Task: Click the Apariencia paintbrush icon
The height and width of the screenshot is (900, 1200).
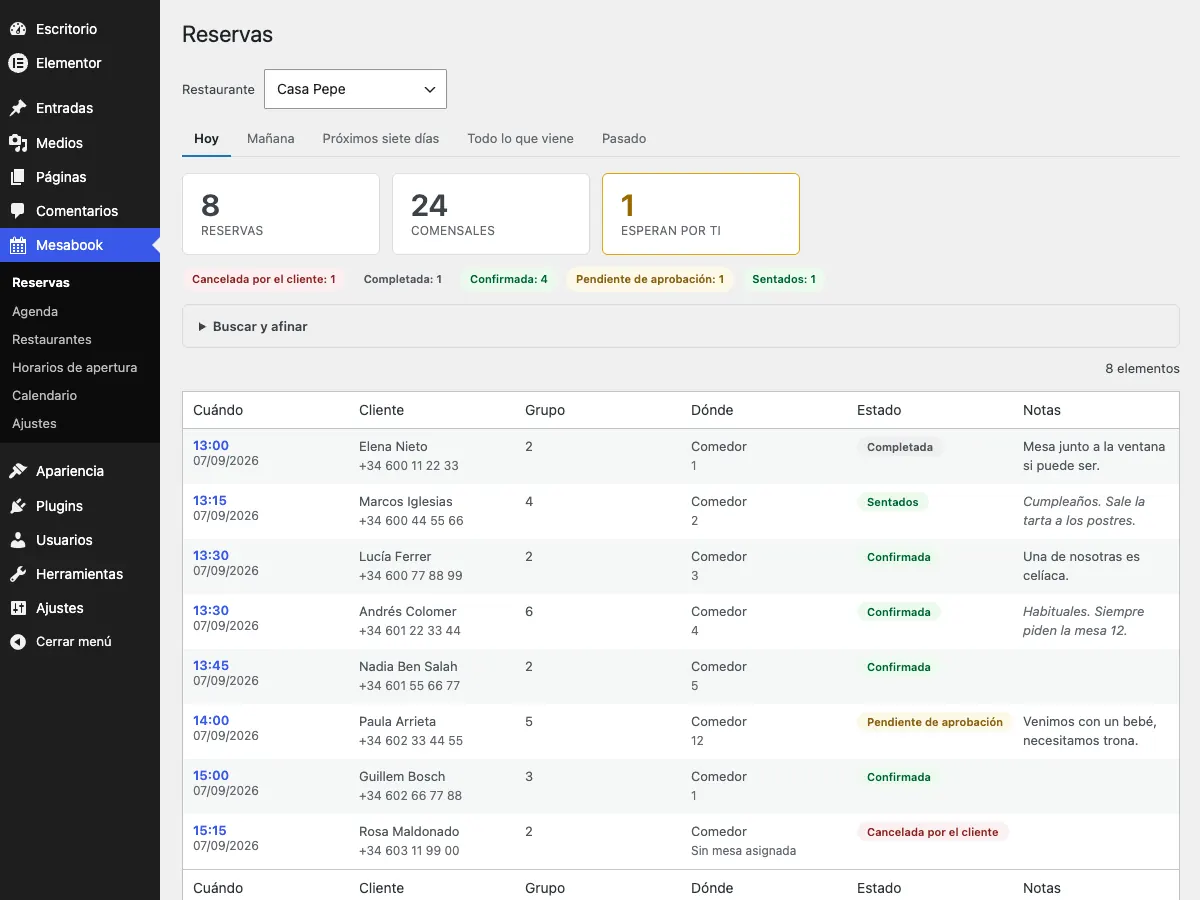Action: pyautogui.click(x=18, y=471)
